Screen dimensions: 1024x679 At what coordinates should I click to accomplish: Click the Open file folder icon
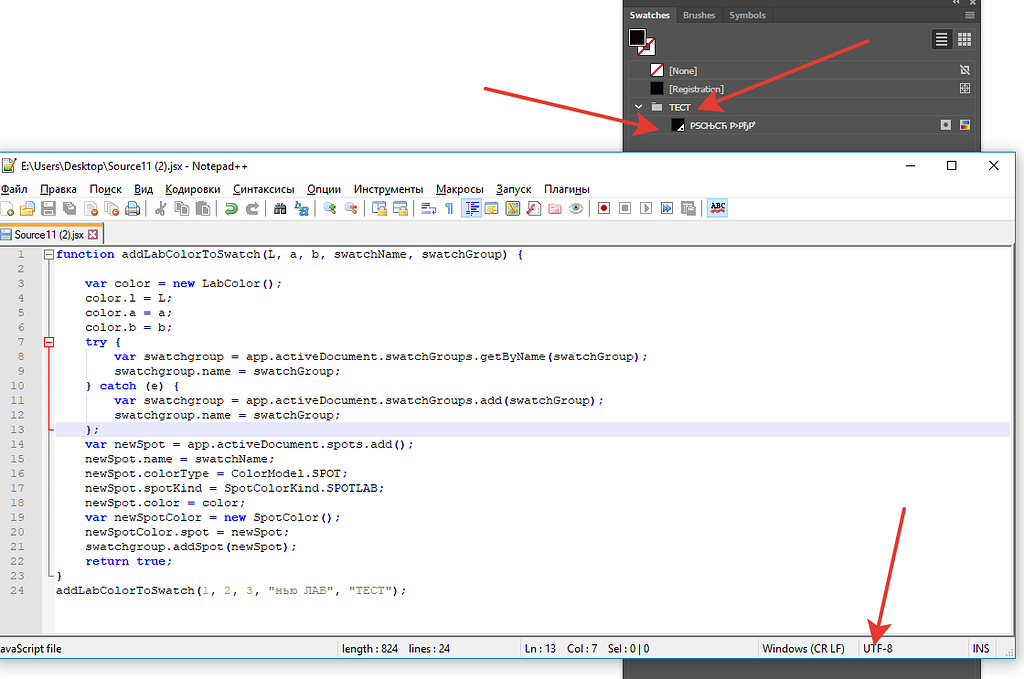click(27, 208)
